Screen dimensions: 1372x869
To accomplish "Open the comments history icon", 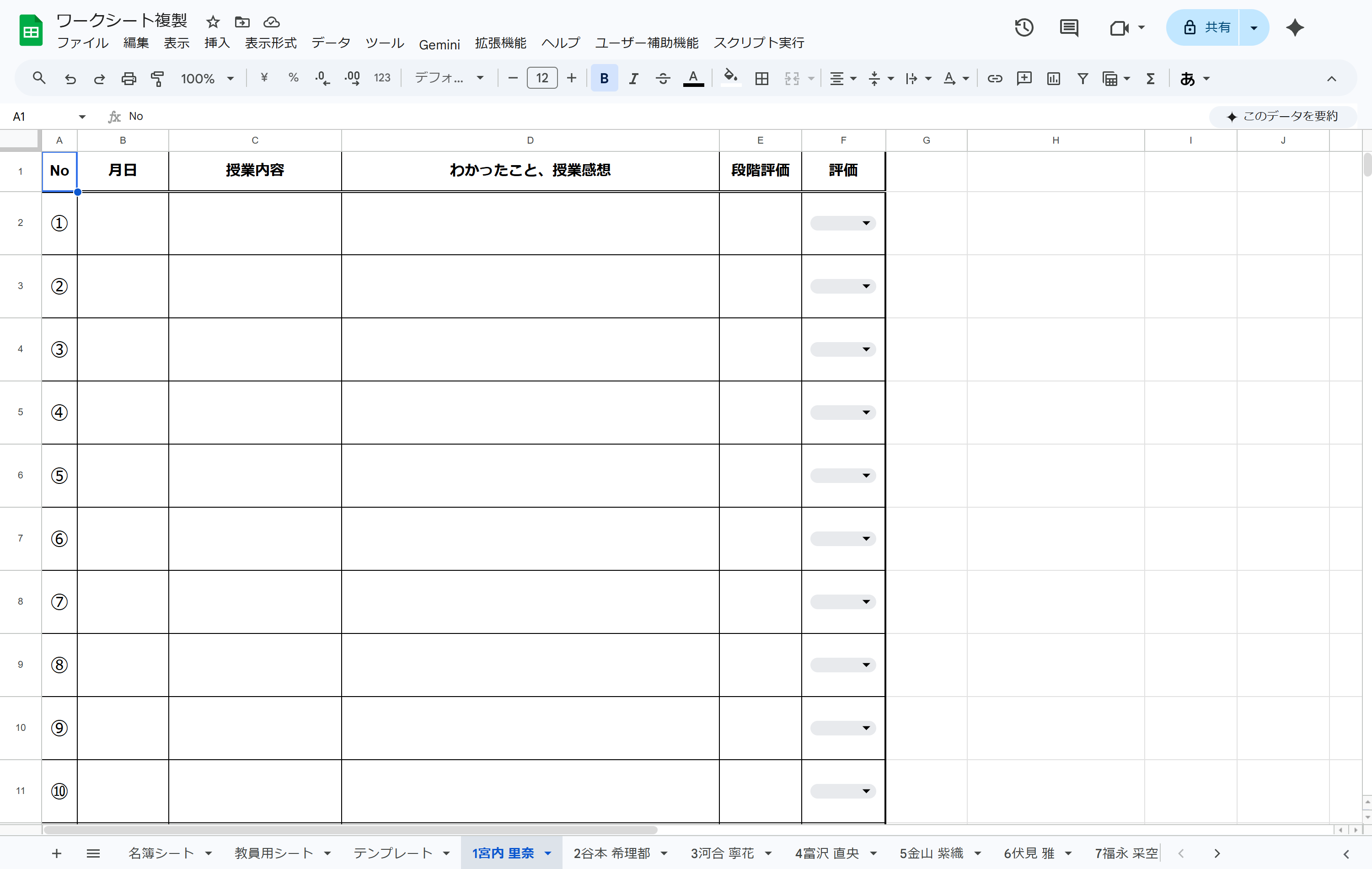I will click(1068, 27).
